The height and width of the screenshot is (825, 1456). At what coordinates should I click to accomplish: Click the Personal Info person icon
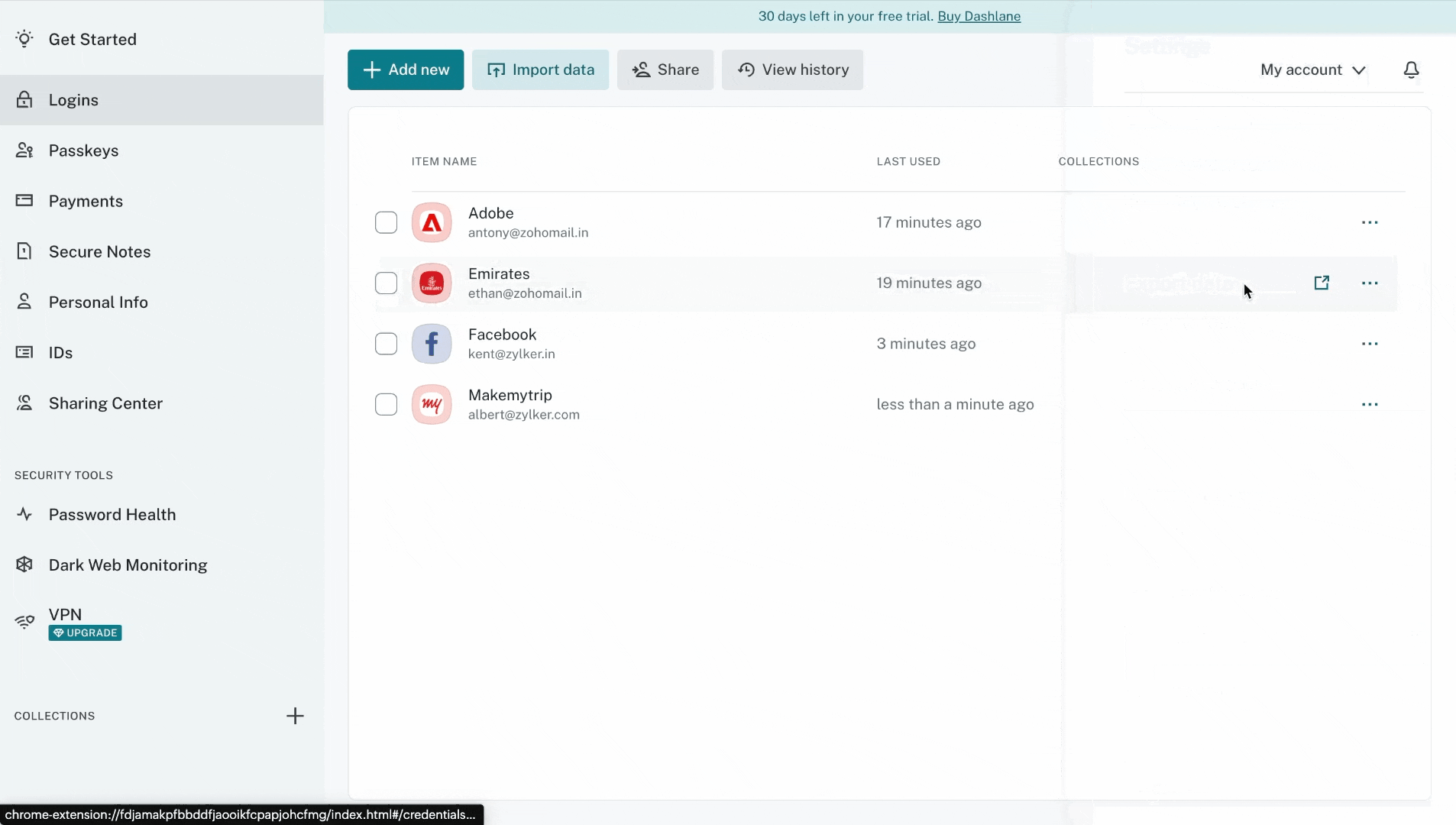(x=24, y=302)
